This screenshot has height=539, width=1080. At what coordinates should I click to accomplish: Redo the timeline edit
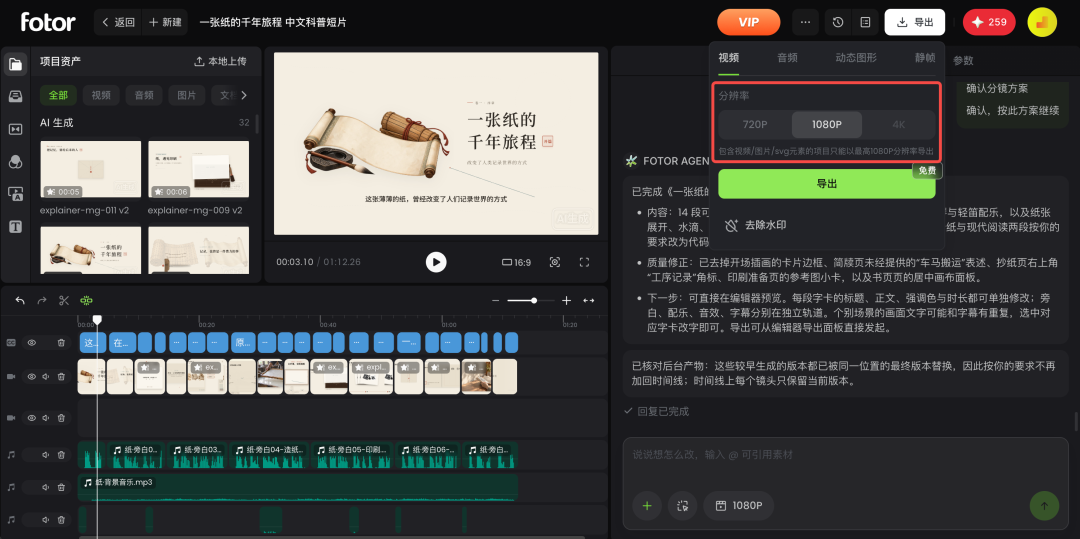[42, 300]
